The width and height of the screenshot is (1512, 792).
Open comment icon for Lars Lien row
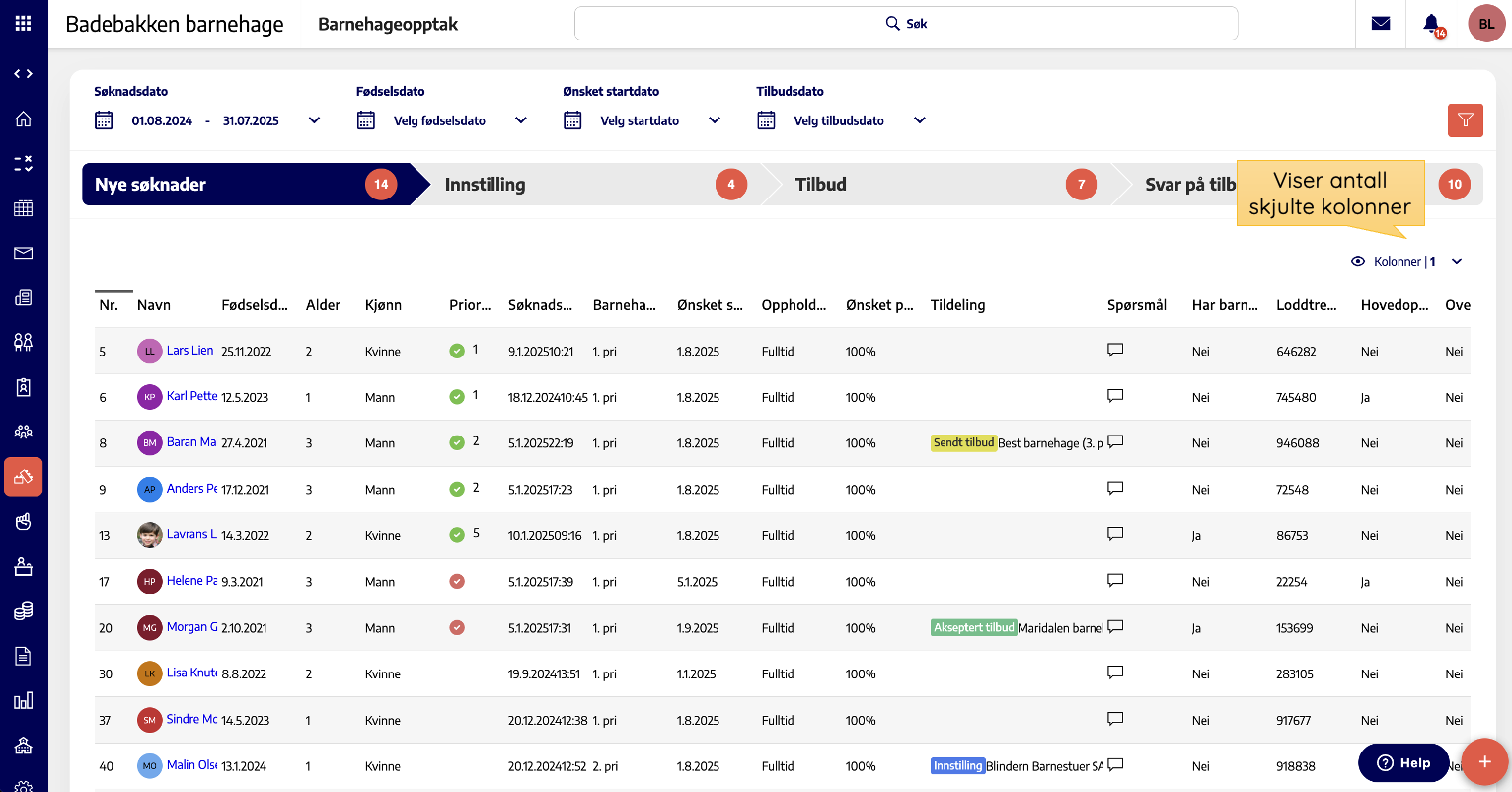click(x=1115, y=350)
